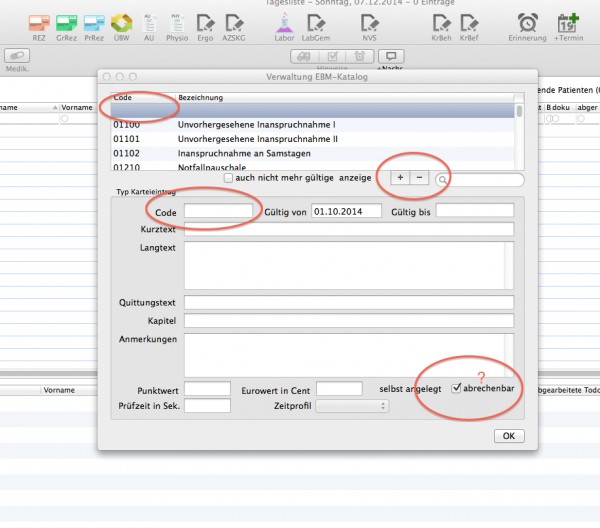Click the magnifier icon in search field
This screenshot has width=600, height=528.
pos(442,180)
